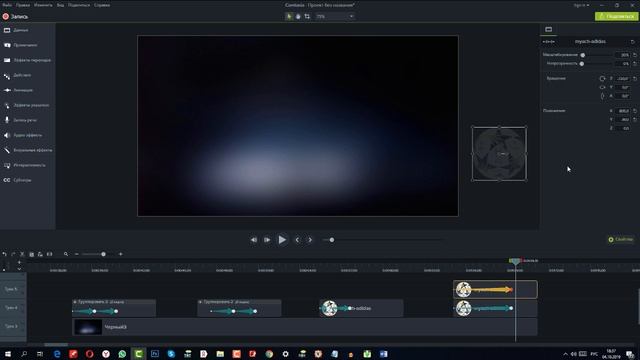Select the canvas Crop tool
The height and width of the screenshot is (360, 640).
point(307,16)
